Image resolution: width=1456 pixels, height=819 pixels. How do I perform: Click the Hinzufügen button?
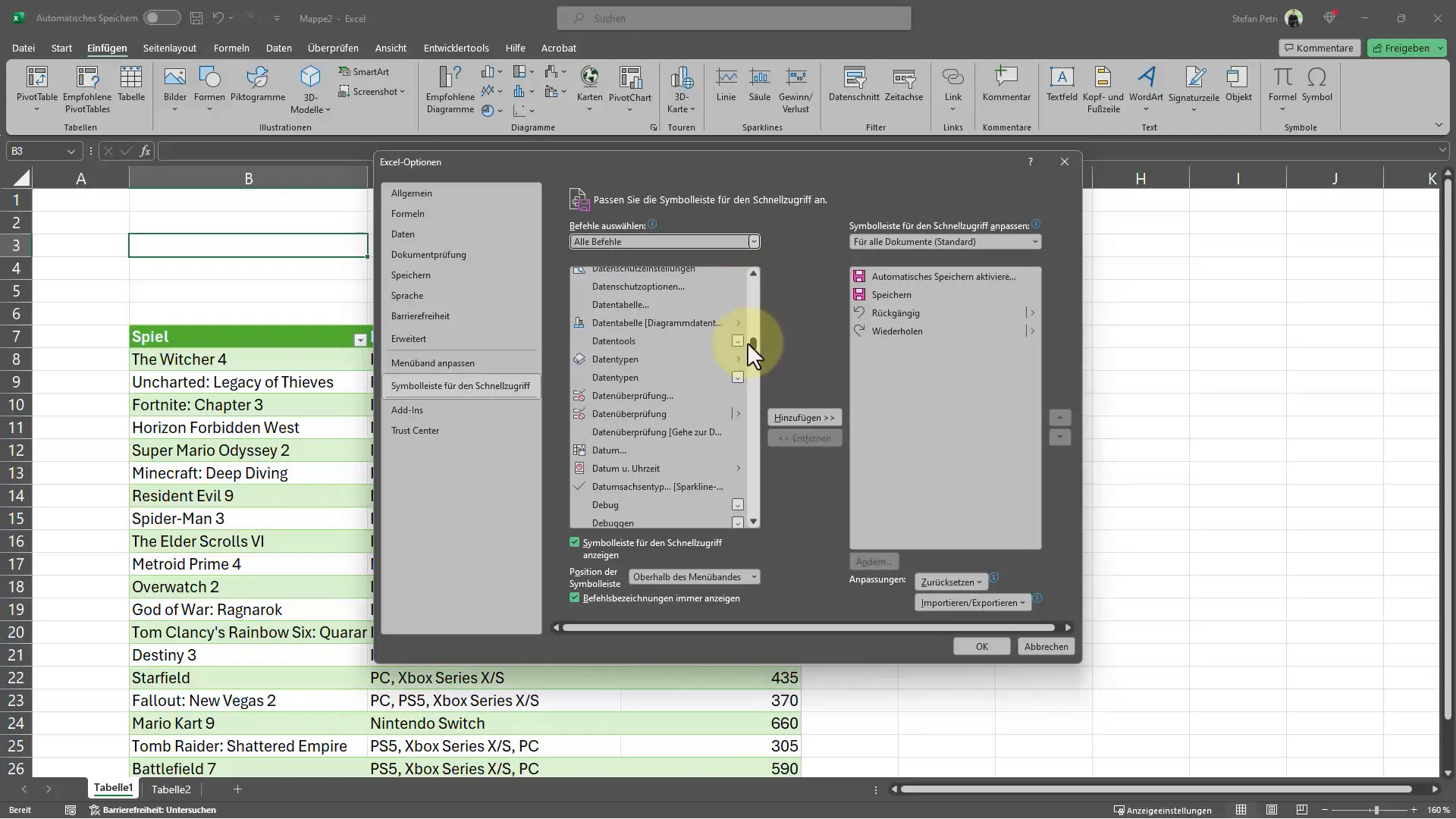pyautogui.click(x=804, y=417)
